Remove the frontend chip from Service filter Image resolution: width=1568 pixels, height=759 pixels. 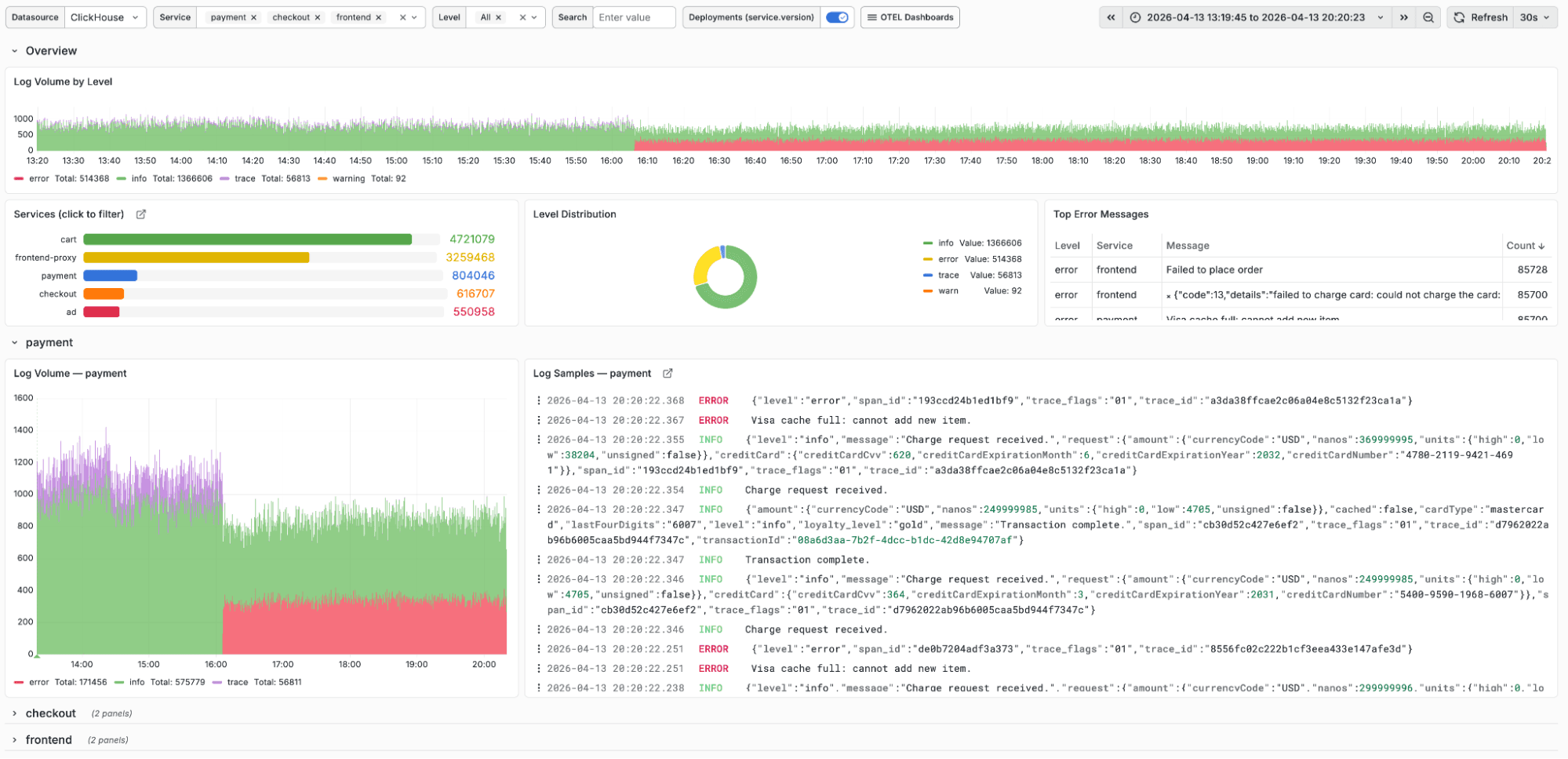378,17
